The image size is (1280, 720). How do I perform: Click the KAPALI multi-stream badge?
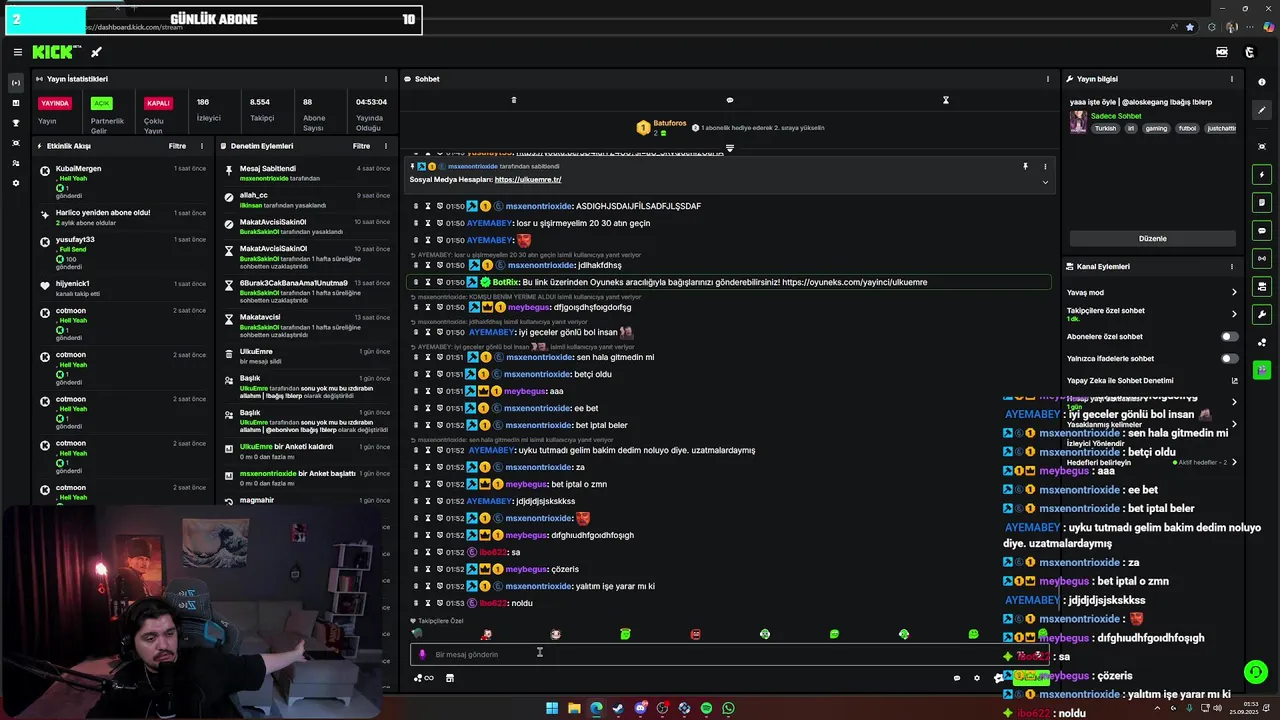[x=158, y=103]
